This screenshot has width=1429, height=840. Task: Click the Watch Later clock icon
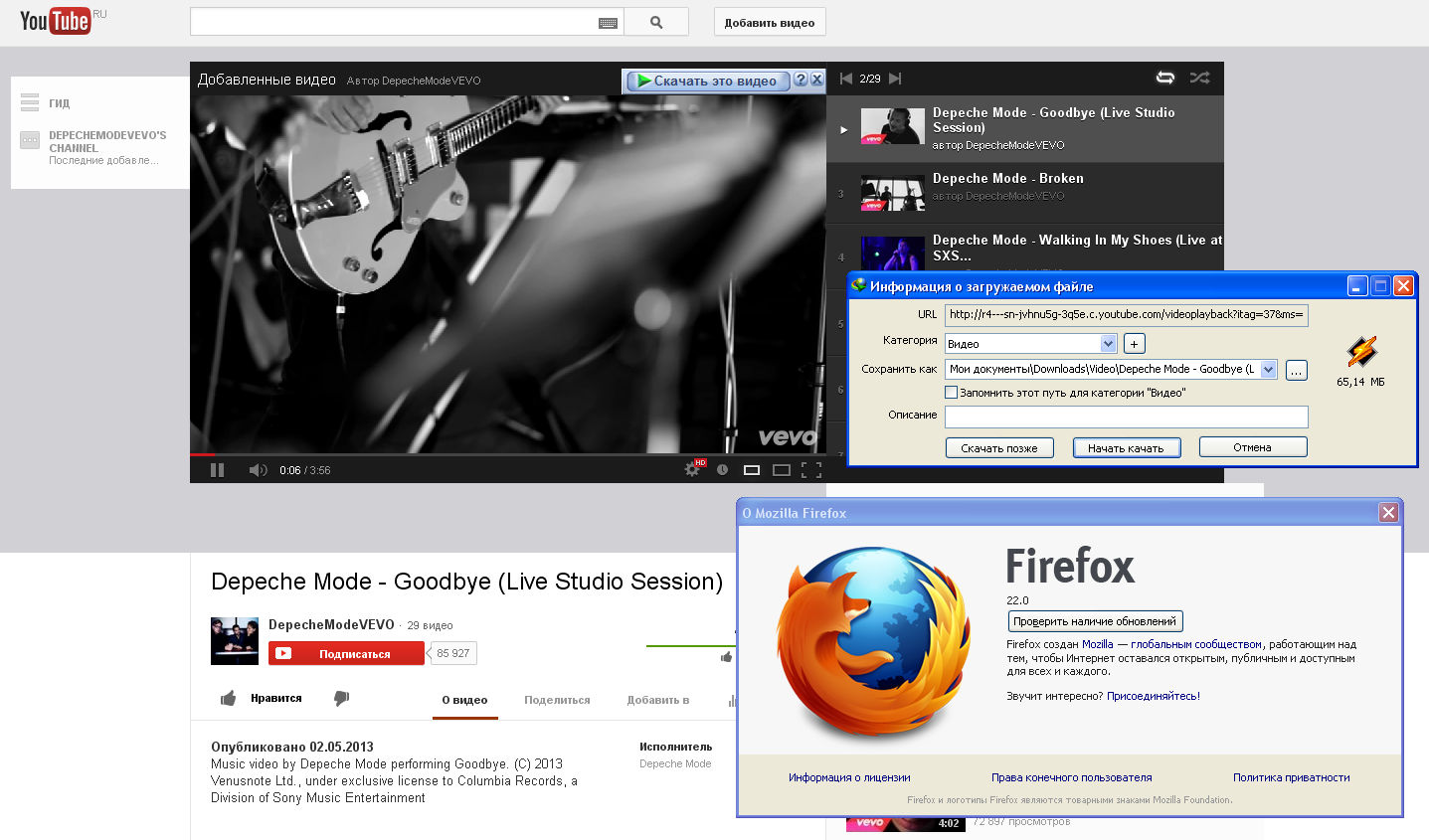pyautogui.click(x=722, y=470)
